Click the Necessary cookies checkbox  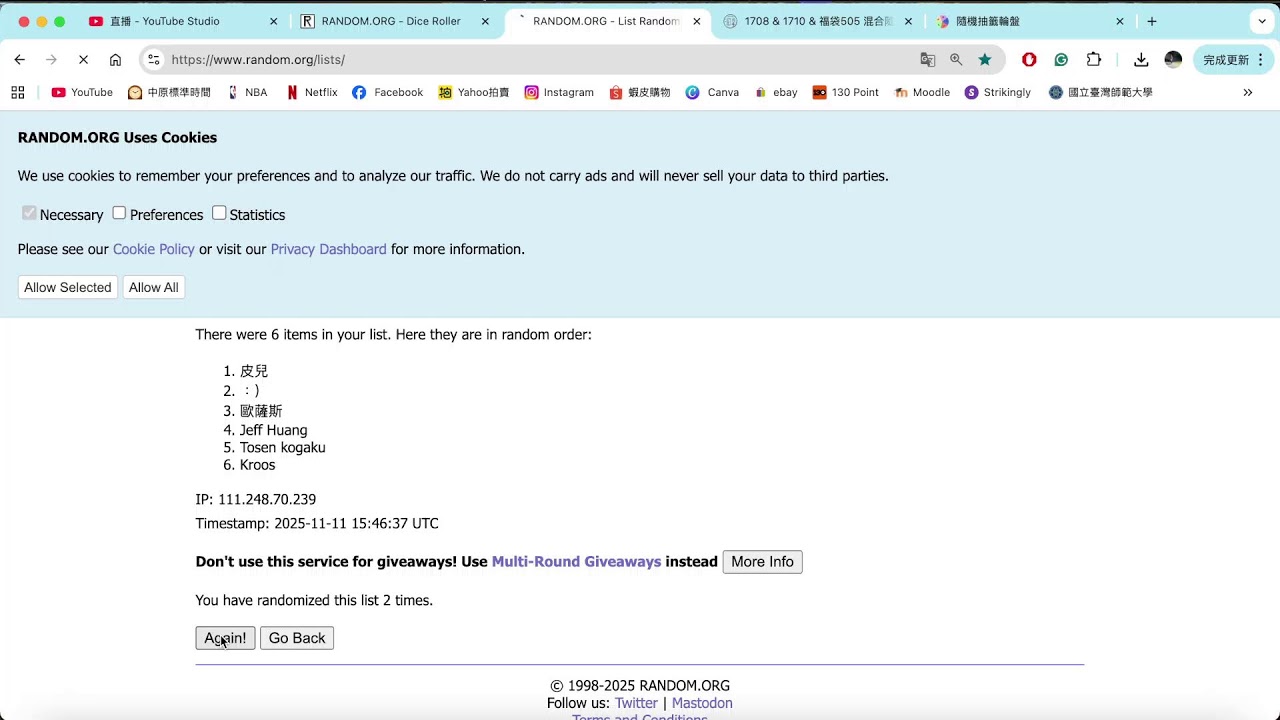click(29, 213)
